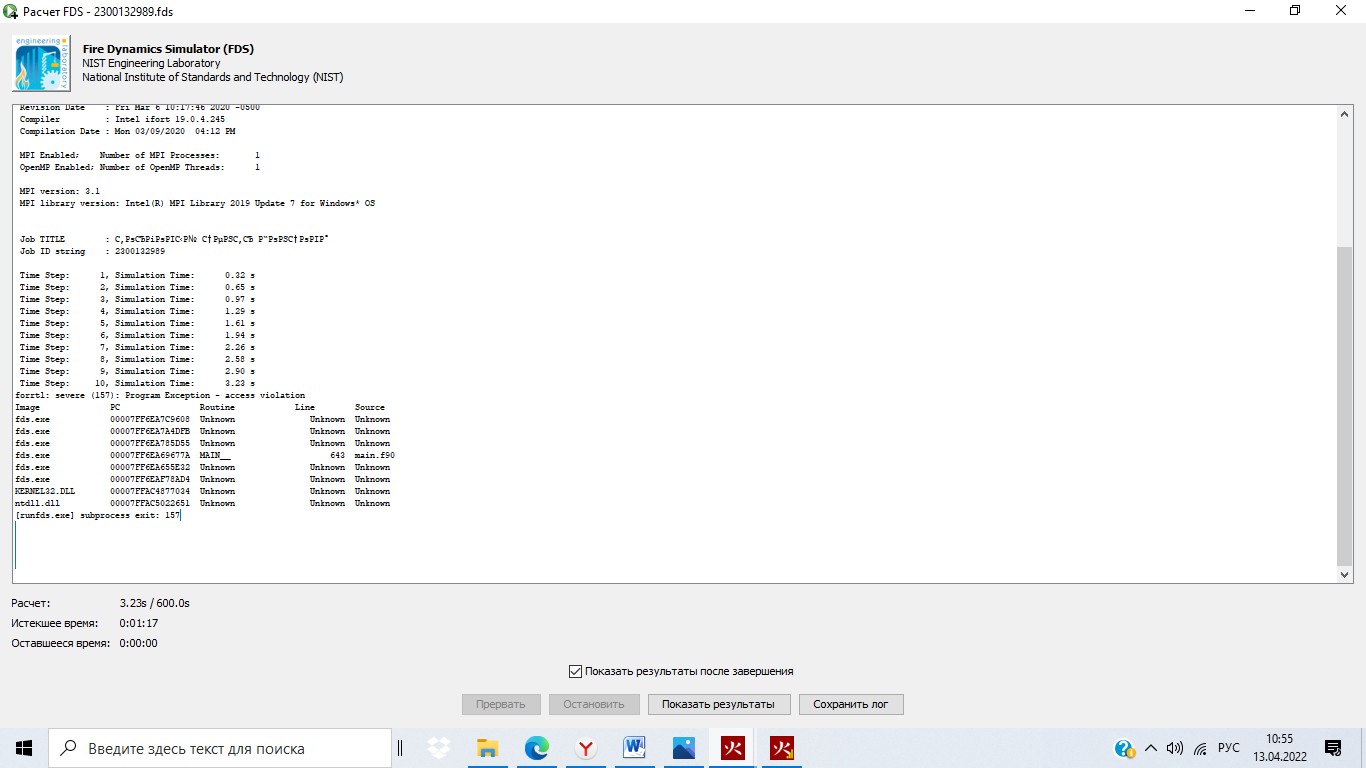The width and height of the screenshot is (1366, 768).
Task: Switch the 'РУС' input language indicator
Action: point(1229,748)
